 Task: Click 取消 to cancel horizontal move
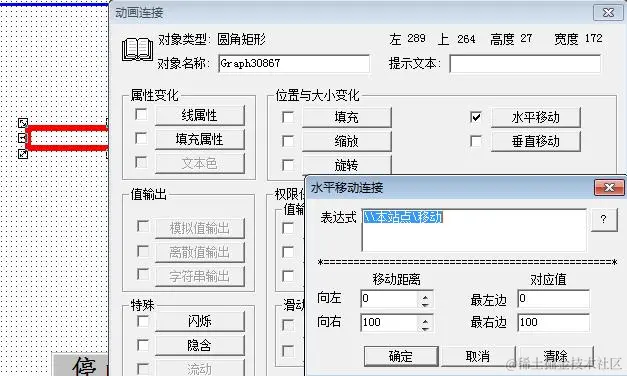(478, 356)
